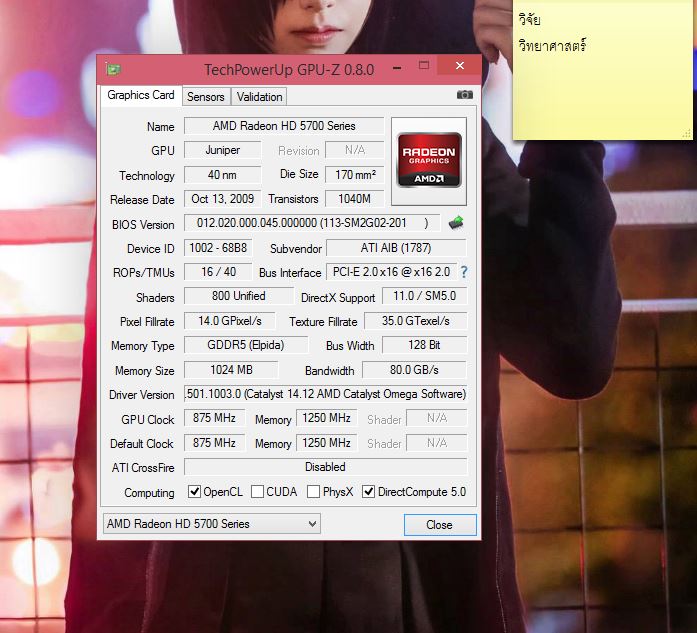Switch to the Graphics Card tab

[141, 95]
